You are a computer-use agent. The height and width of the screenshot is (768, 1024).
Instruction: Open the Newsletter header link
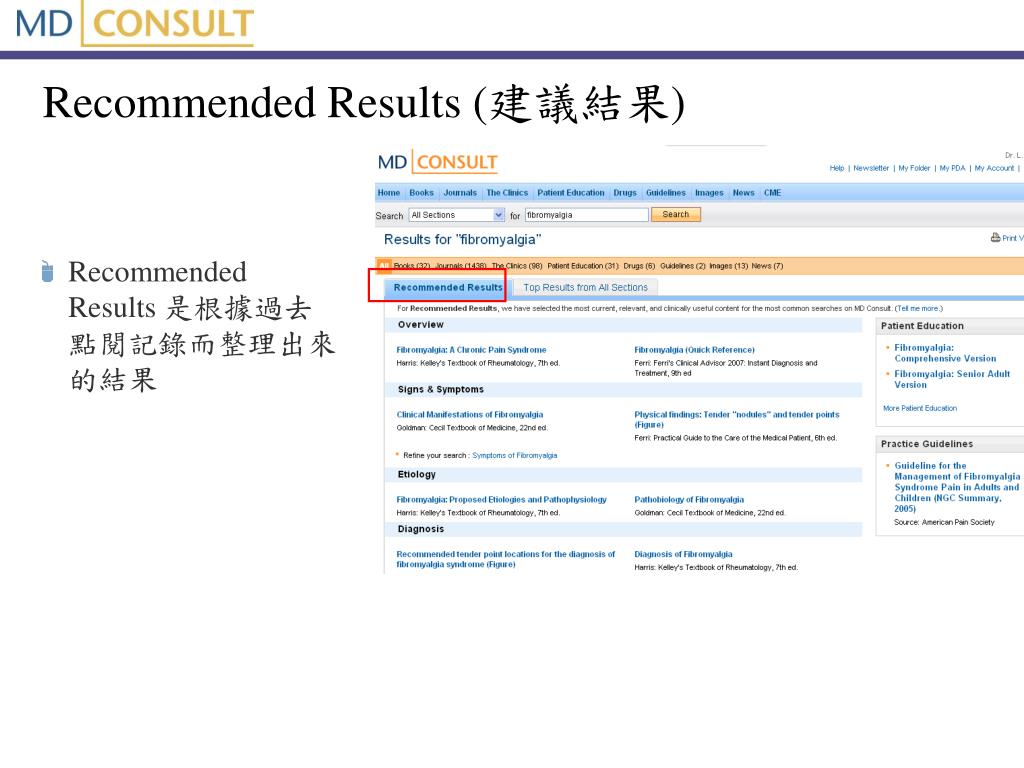pos(871,168)
